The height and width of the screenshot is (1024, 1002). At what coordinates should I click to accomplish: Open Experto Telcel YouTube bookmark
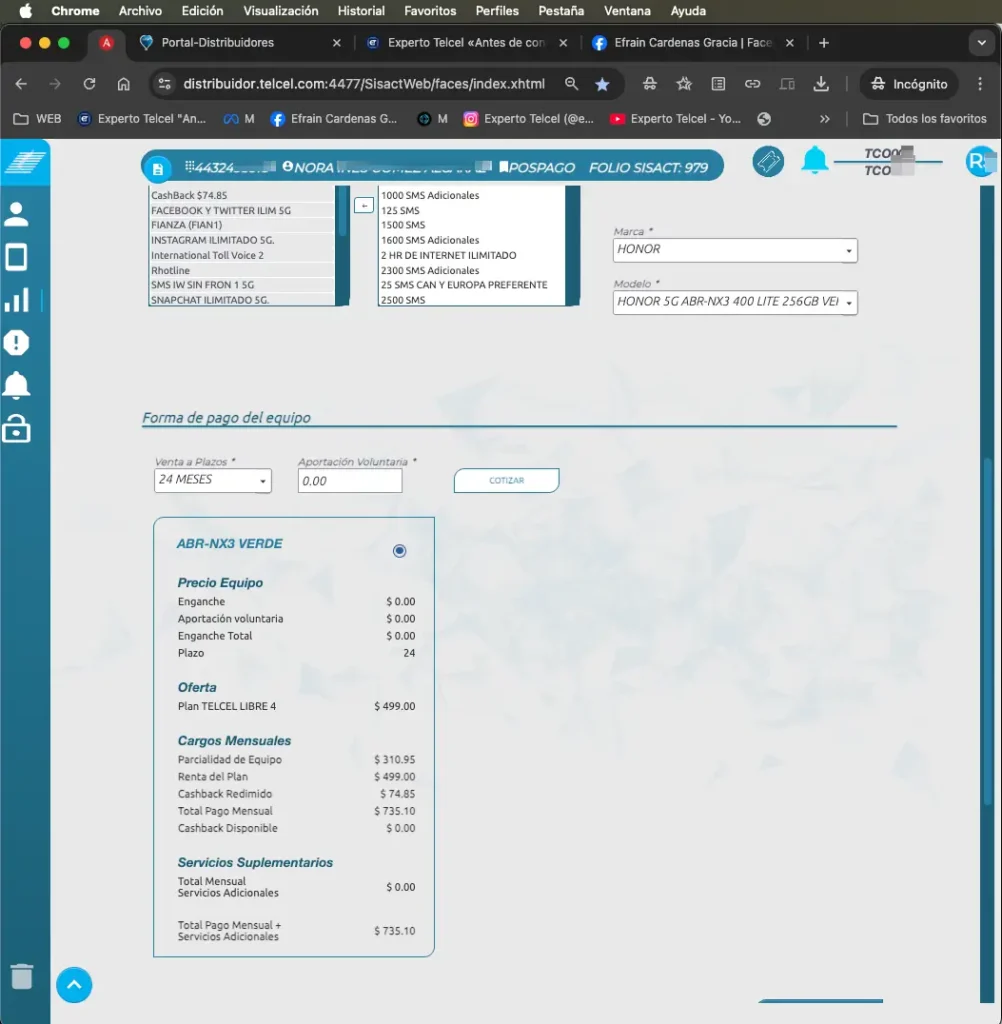pos(675,119)
